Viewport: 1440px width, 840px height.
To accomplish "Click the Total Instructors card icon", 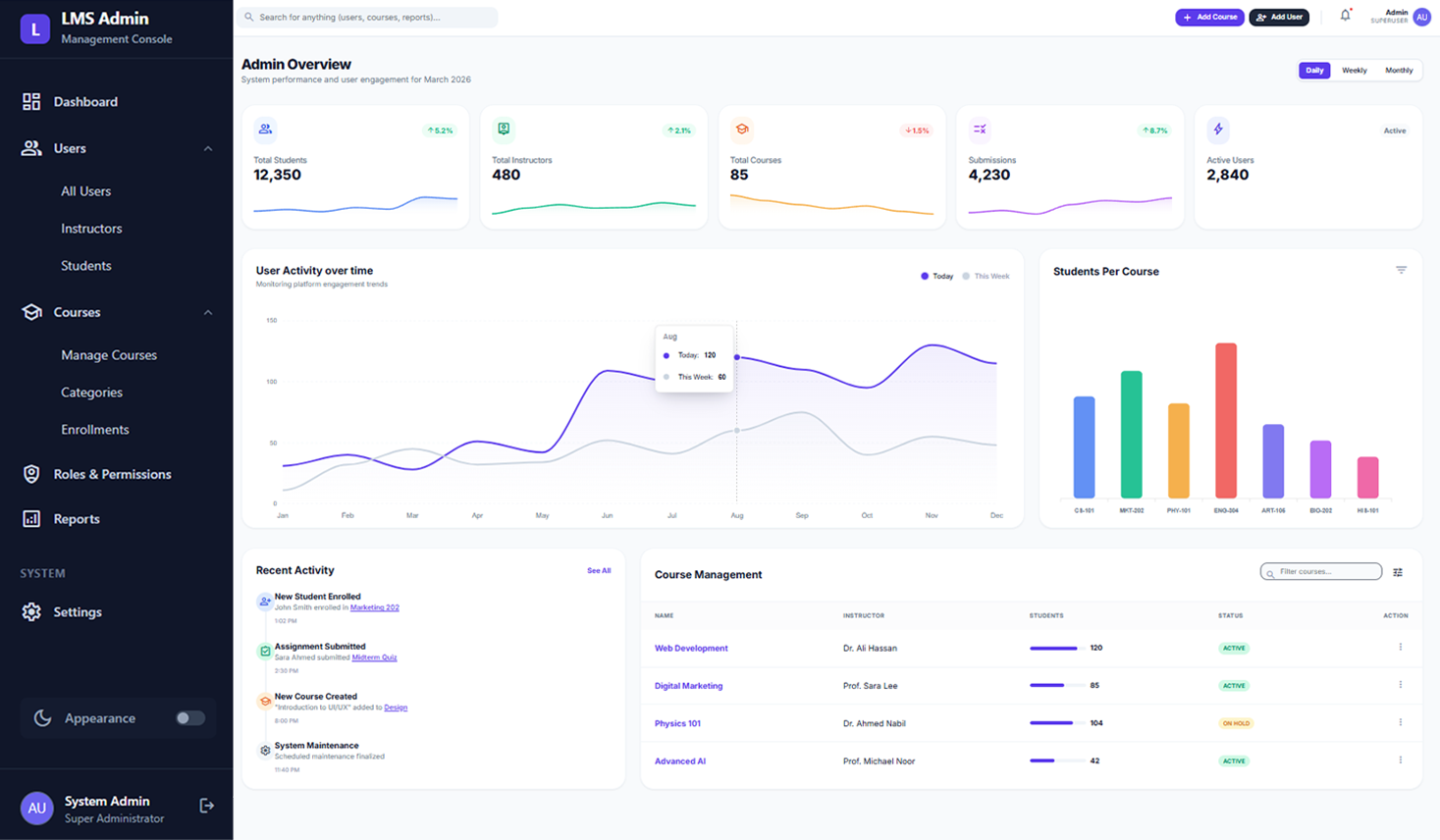I will tap(504, 130).
